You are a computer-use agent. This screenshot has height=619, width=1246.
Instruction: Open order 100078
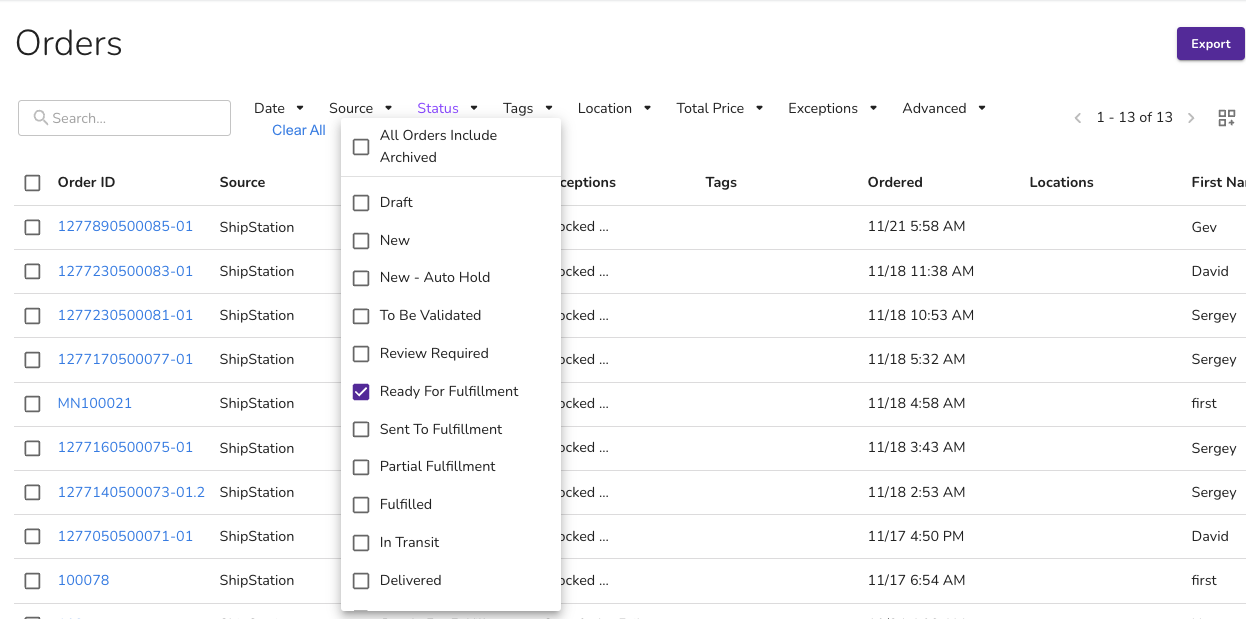(x=84, y=580)
